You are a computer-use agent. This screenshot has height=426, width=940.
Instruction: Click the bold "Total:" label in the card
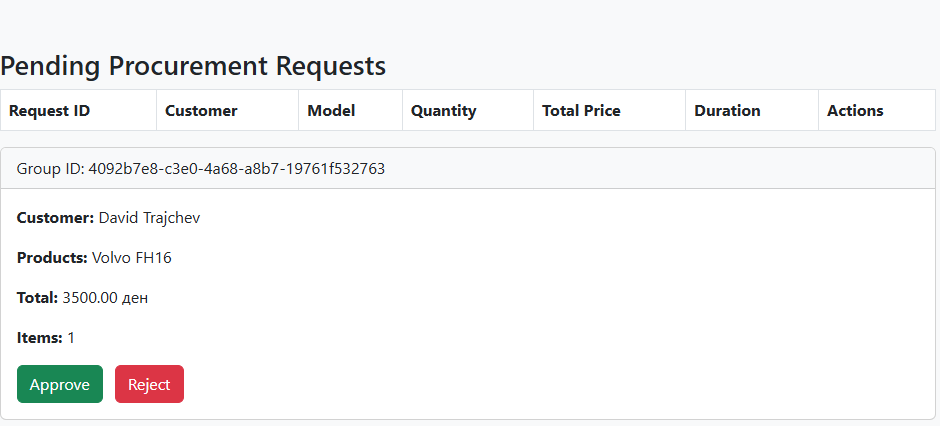coord(37,298)
